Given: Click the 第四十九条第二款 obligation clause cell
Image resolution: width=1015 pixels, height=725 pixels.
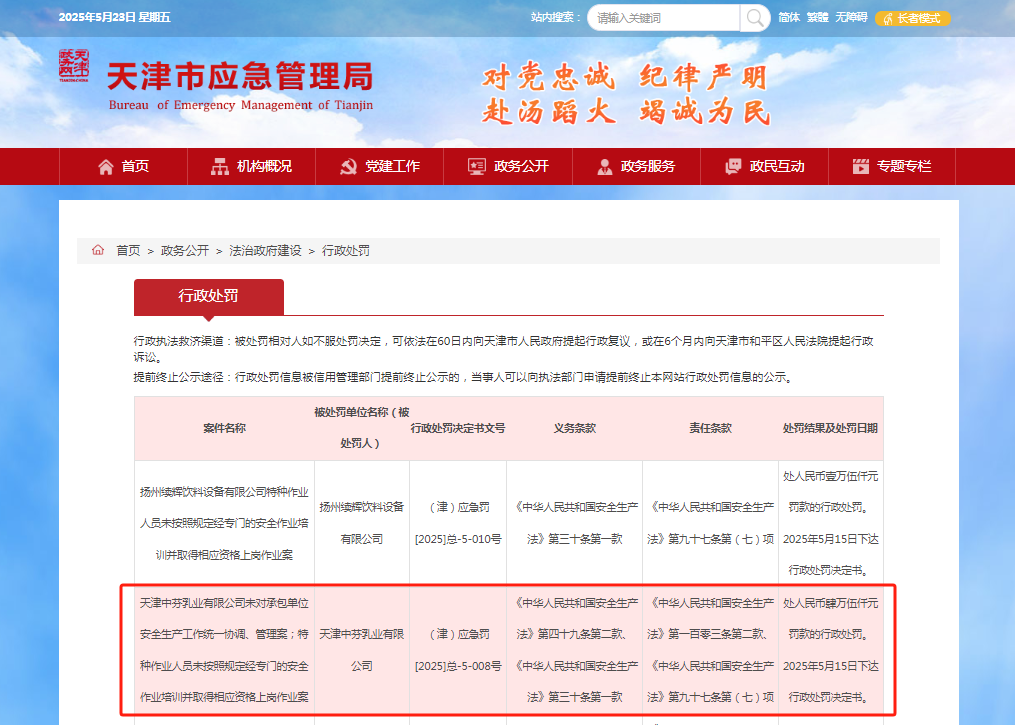Looking at the screenshot, I should click(x=574, y=650).
